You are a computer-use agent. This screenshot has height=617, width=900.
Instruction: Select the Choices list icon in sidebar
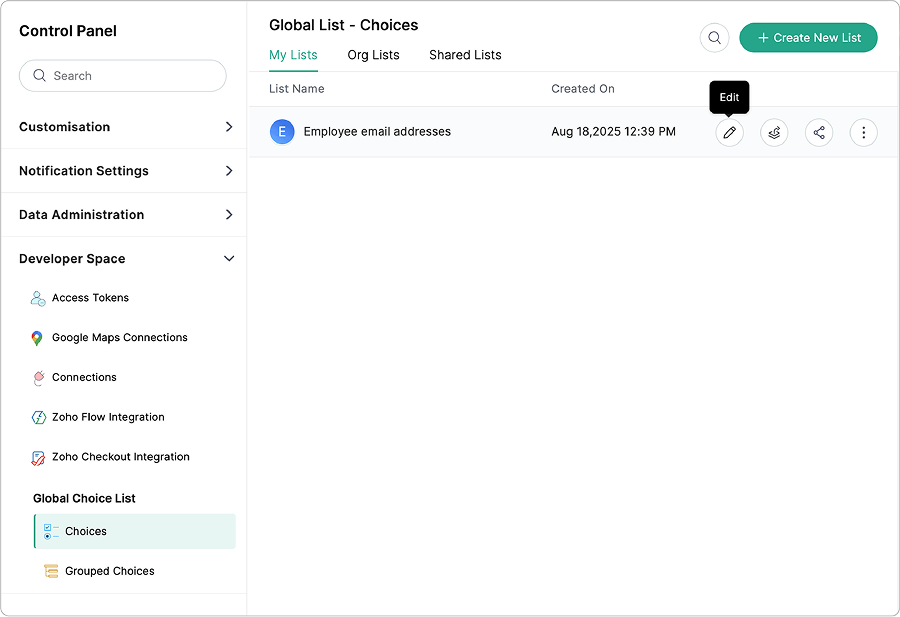point(49,531)
